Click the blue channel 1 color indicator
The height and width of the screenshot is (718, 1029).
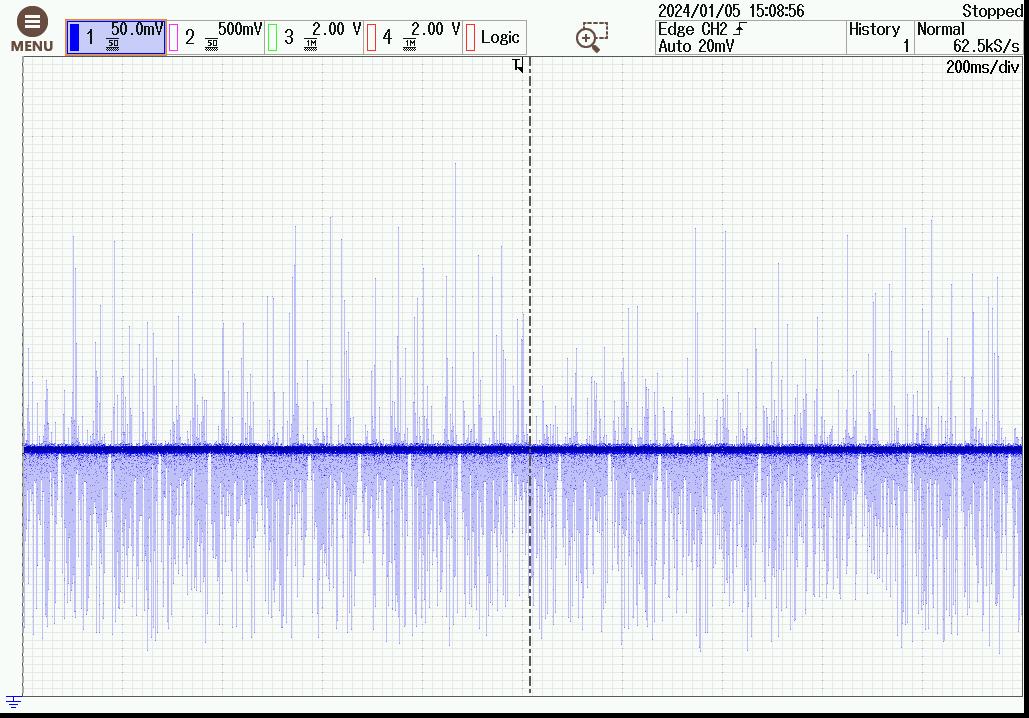tap(74, 38)
